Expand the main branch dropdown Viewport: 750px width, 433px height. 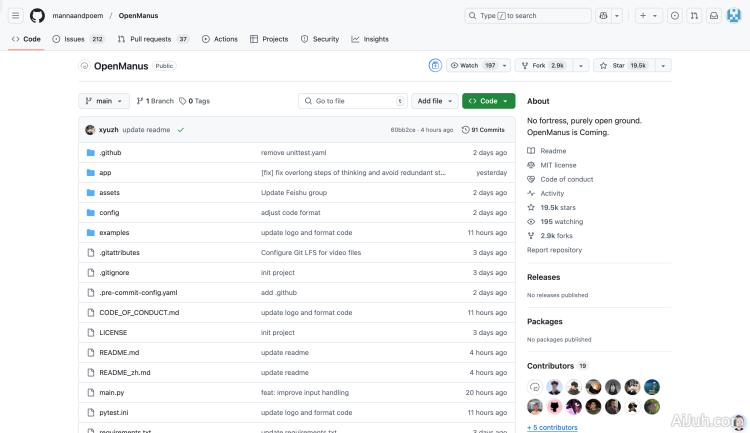[106, 101]
